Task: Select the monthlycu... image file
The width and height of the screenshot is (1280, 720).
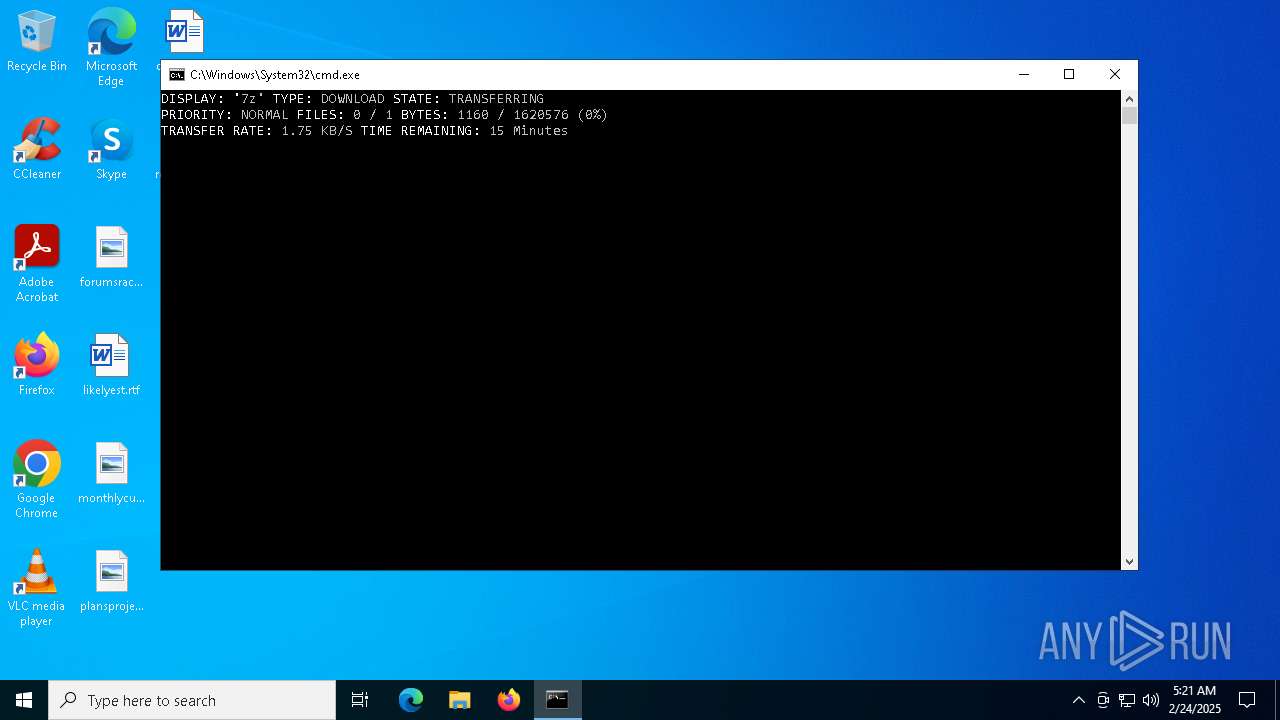Action: tap(111, 474)
